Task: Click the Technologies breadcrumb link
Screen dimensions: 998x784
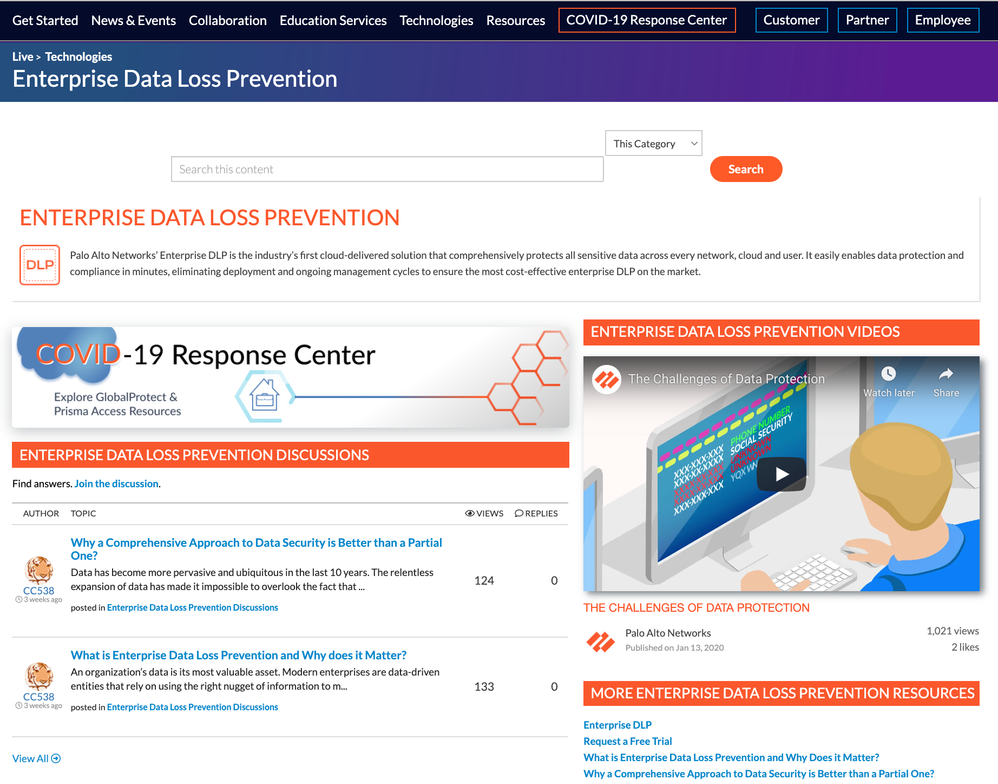Action: pyautogui.click(x=78, y=57)
